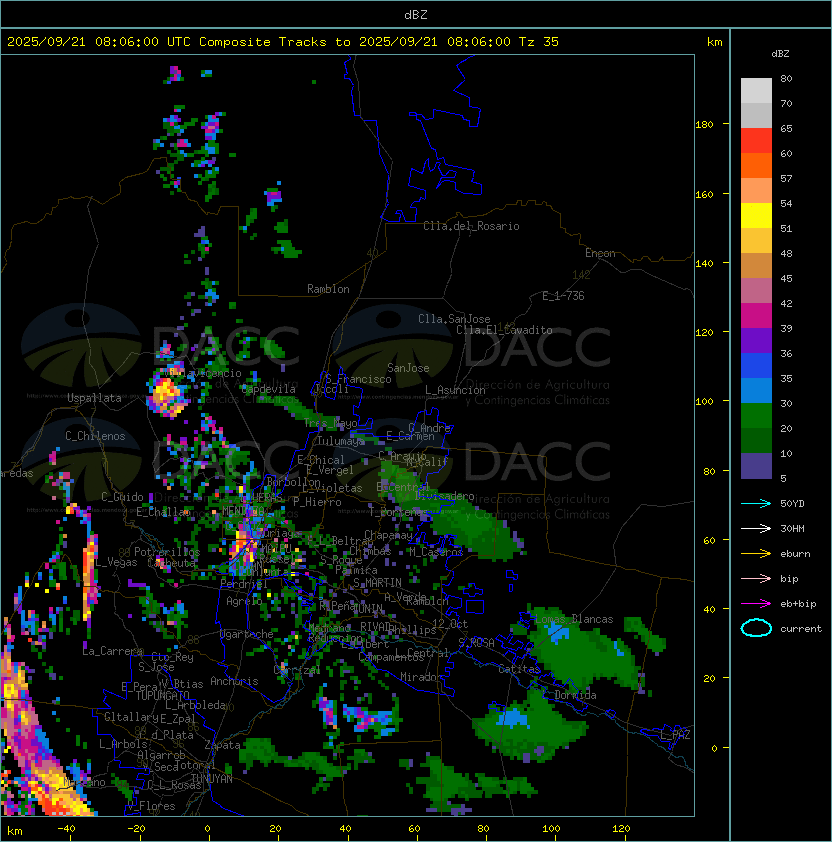Click the 'SanJose' map label
Image resolution: width=832 pixels, height=842 pixels.
[x=408, y=368]
